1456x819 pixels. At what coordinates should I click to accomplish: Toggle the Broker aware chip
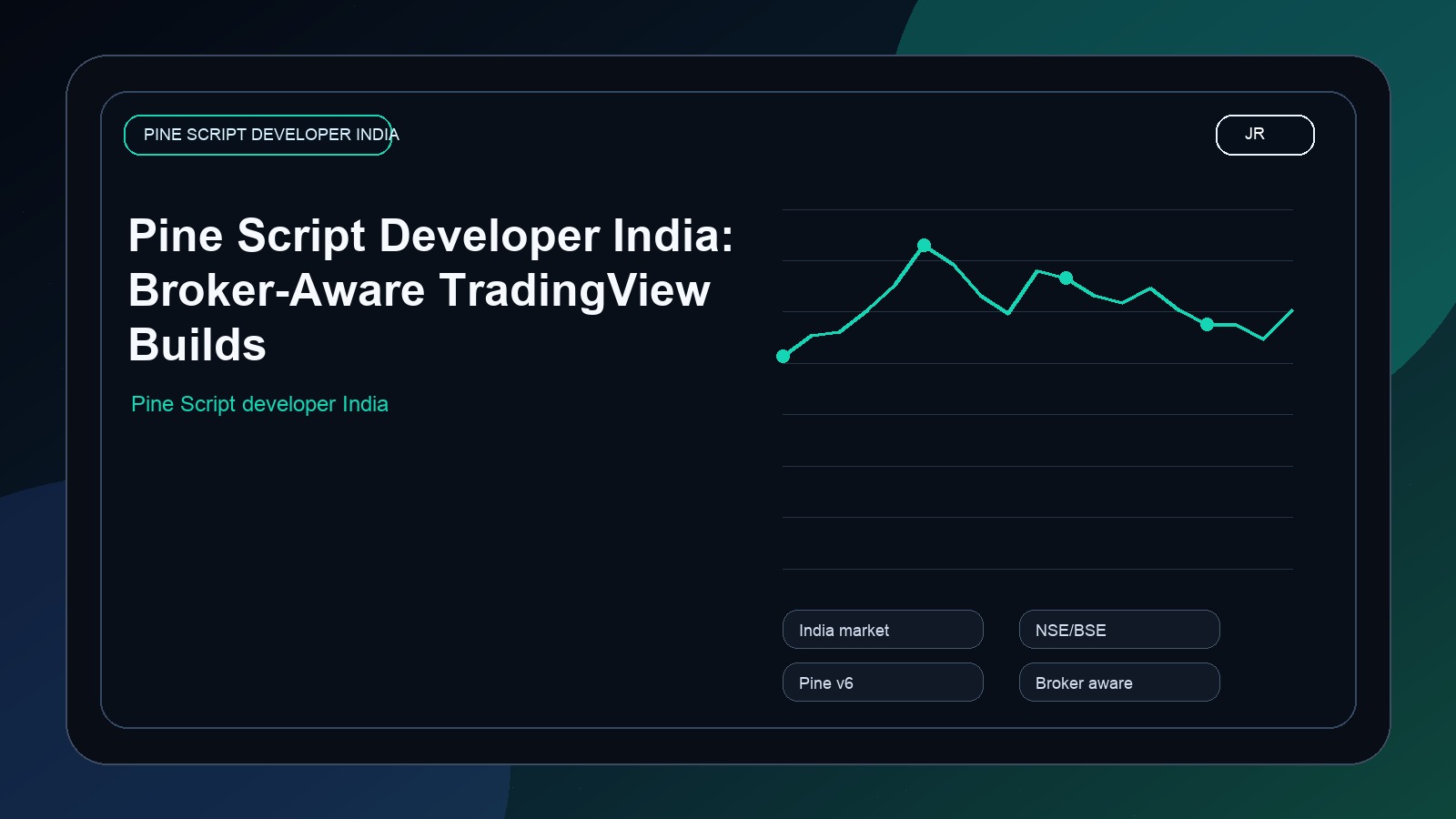coord(1118,682)
